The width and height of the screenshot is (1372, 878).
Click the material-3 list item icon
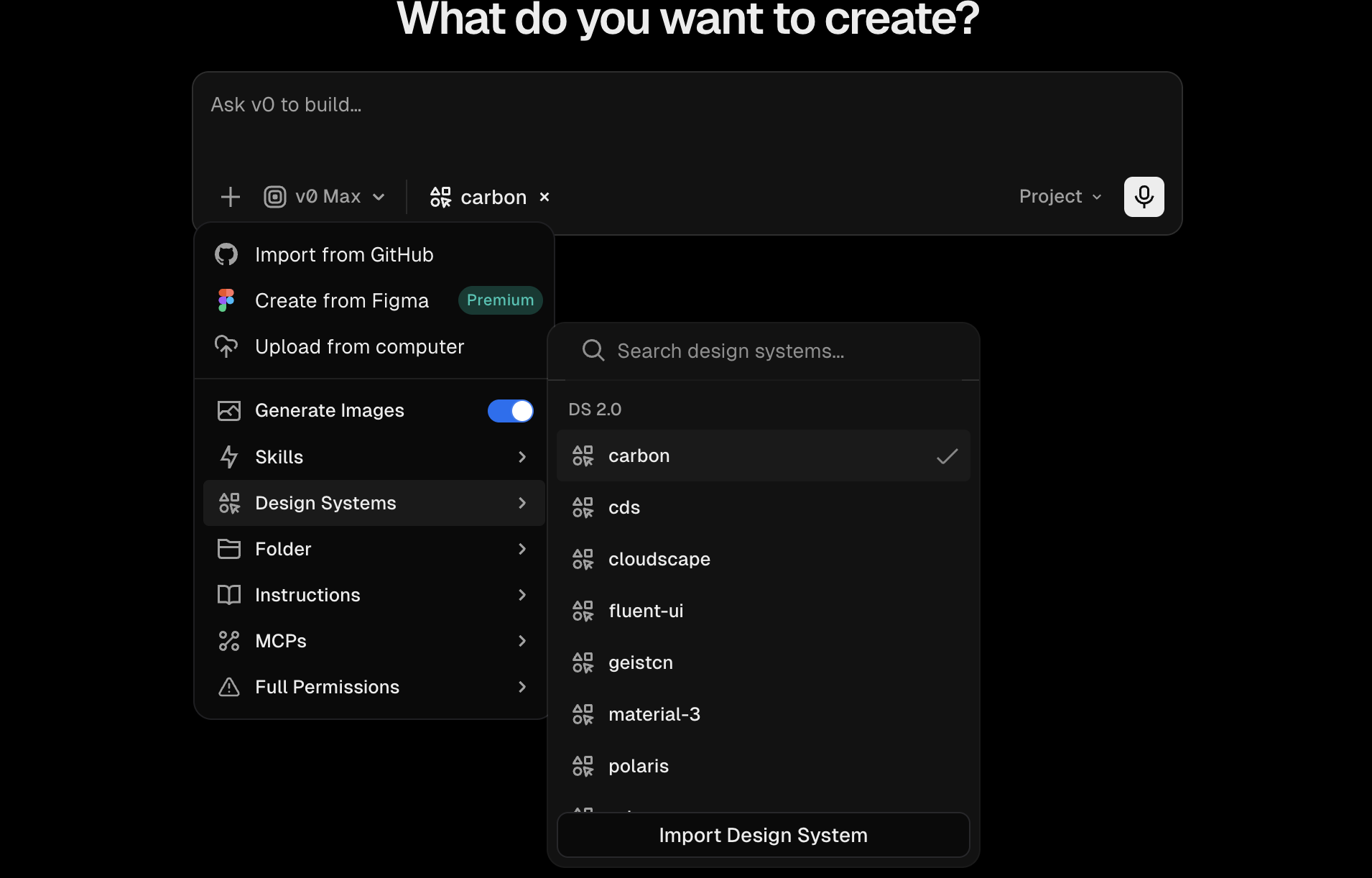(x=583, y=714)
